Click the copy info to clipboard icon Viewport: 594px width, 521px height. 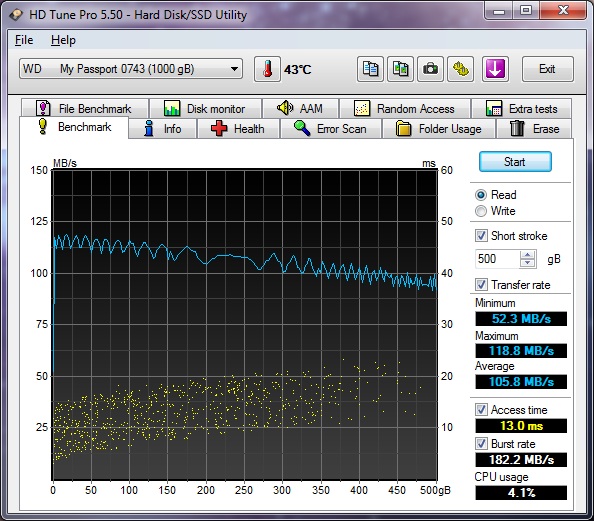[x=370, y=69]
